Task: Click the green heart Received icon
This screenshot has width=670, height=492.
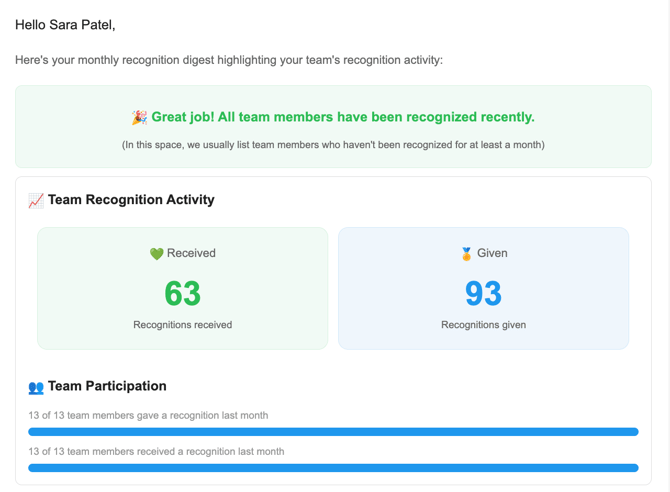Action: coord(156,254)
